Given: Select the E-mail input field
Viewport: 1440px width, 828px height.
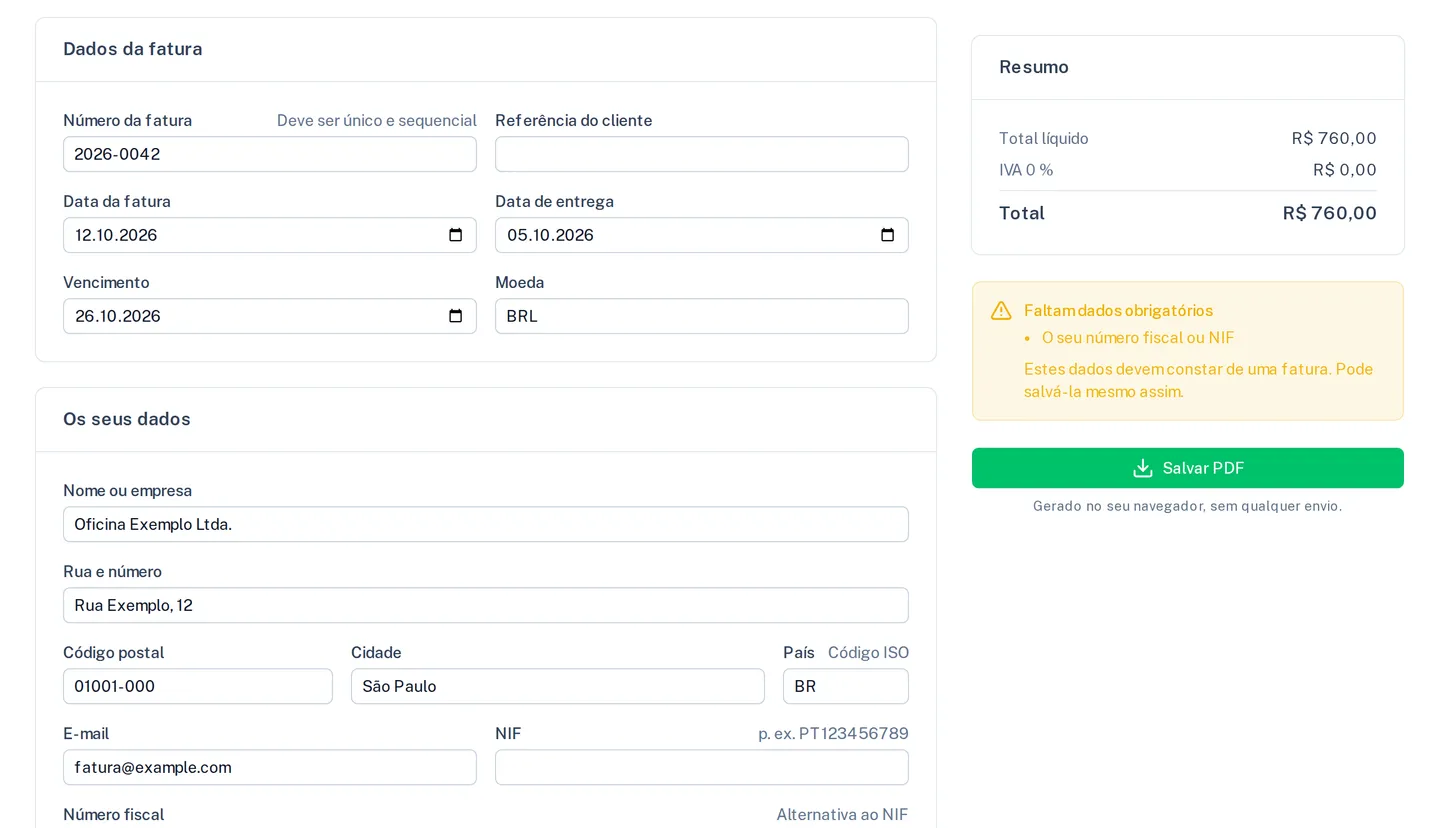Looking at the screenshot, I should click(x=270, y=767).
